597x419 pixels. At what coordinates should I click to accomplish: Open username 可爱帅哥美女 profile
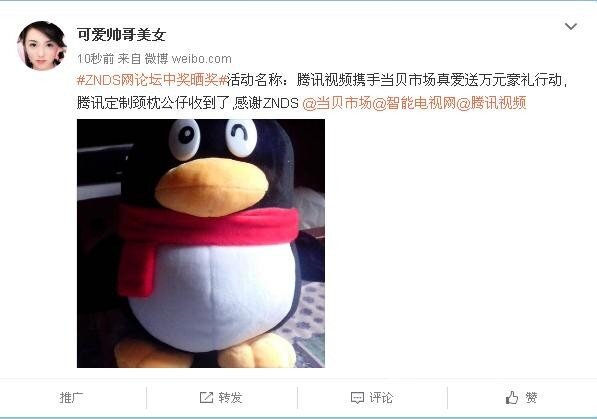tap(121, 35)
